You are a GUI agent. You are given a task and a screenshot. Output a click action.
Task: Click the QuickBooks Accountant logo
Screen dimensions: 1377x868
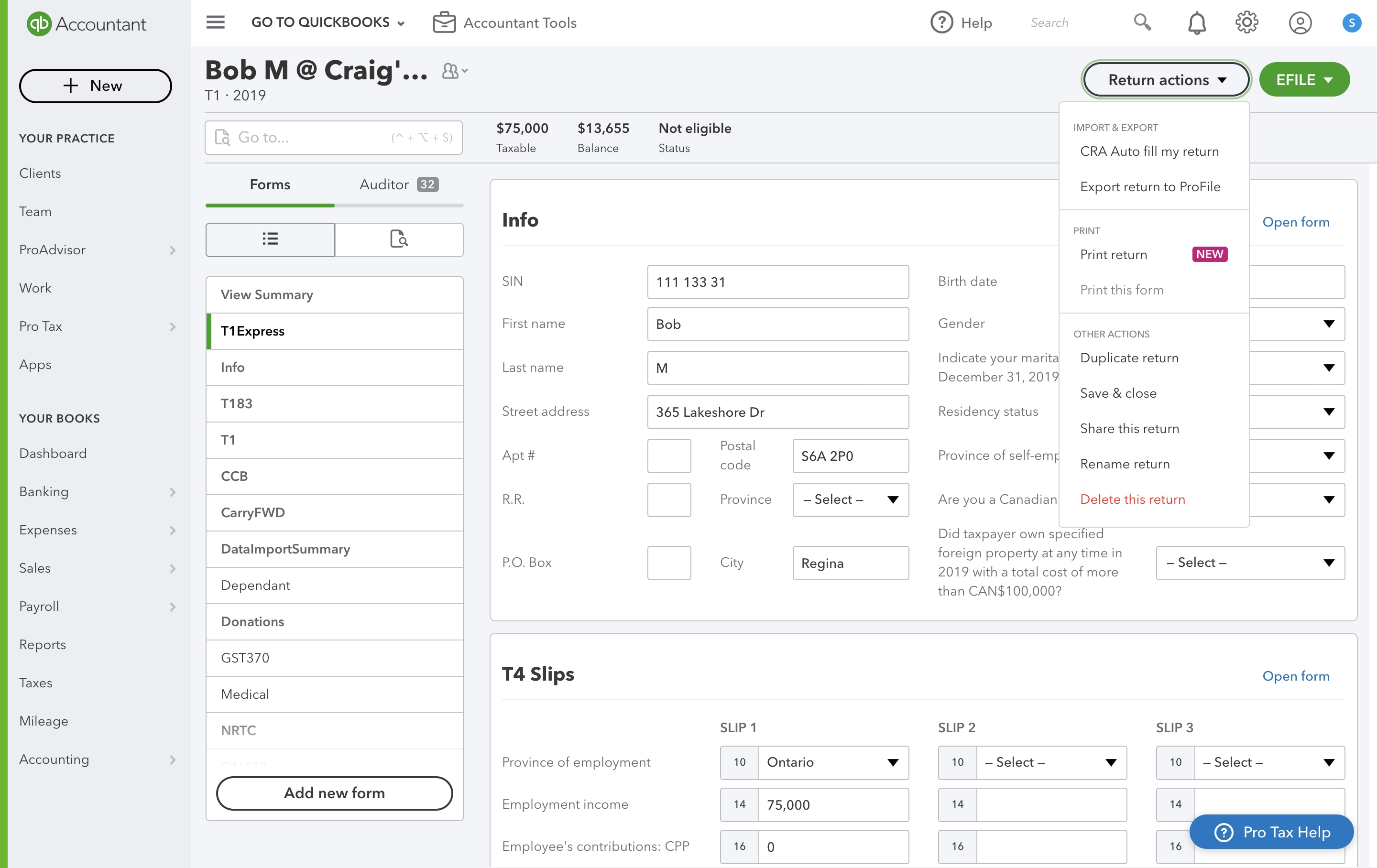87,23
